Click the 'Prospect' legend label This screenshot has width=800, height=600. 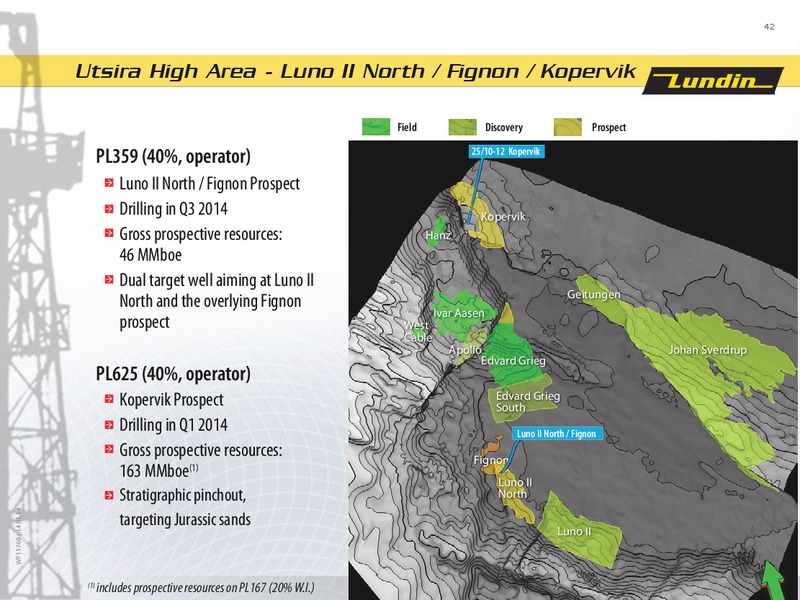(609, 127)
